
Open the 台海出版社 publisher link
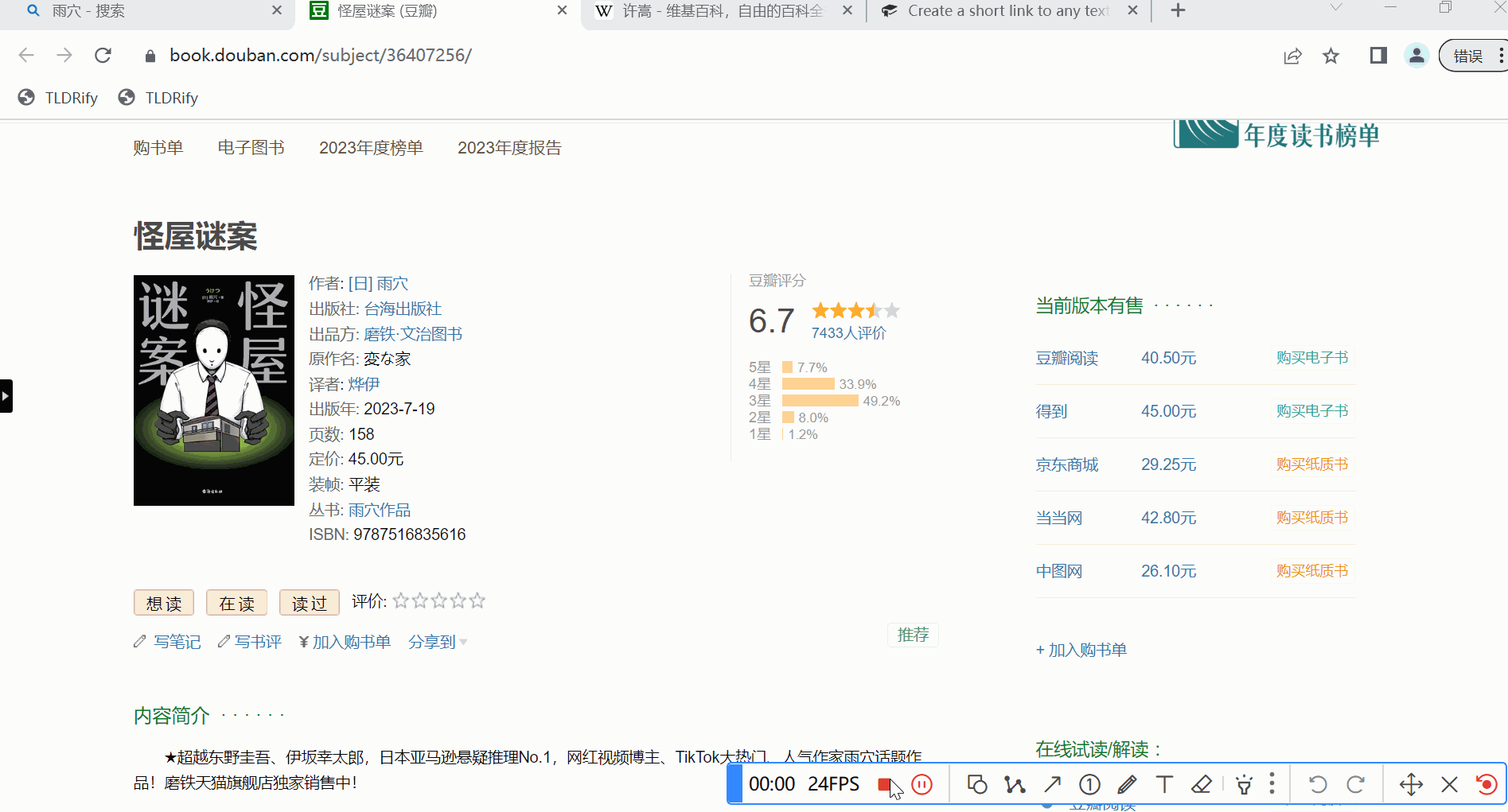pos(403,309)
